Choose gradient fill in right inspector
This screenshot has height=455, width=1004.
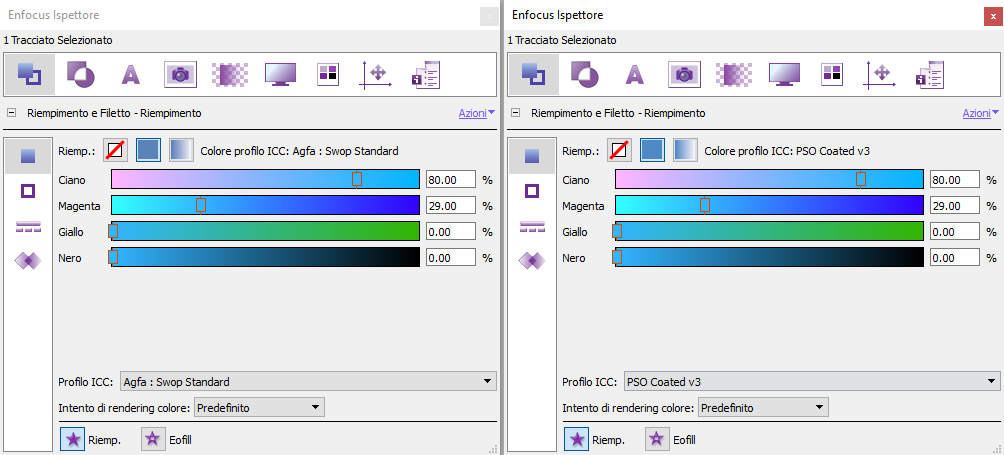[684, 151]
